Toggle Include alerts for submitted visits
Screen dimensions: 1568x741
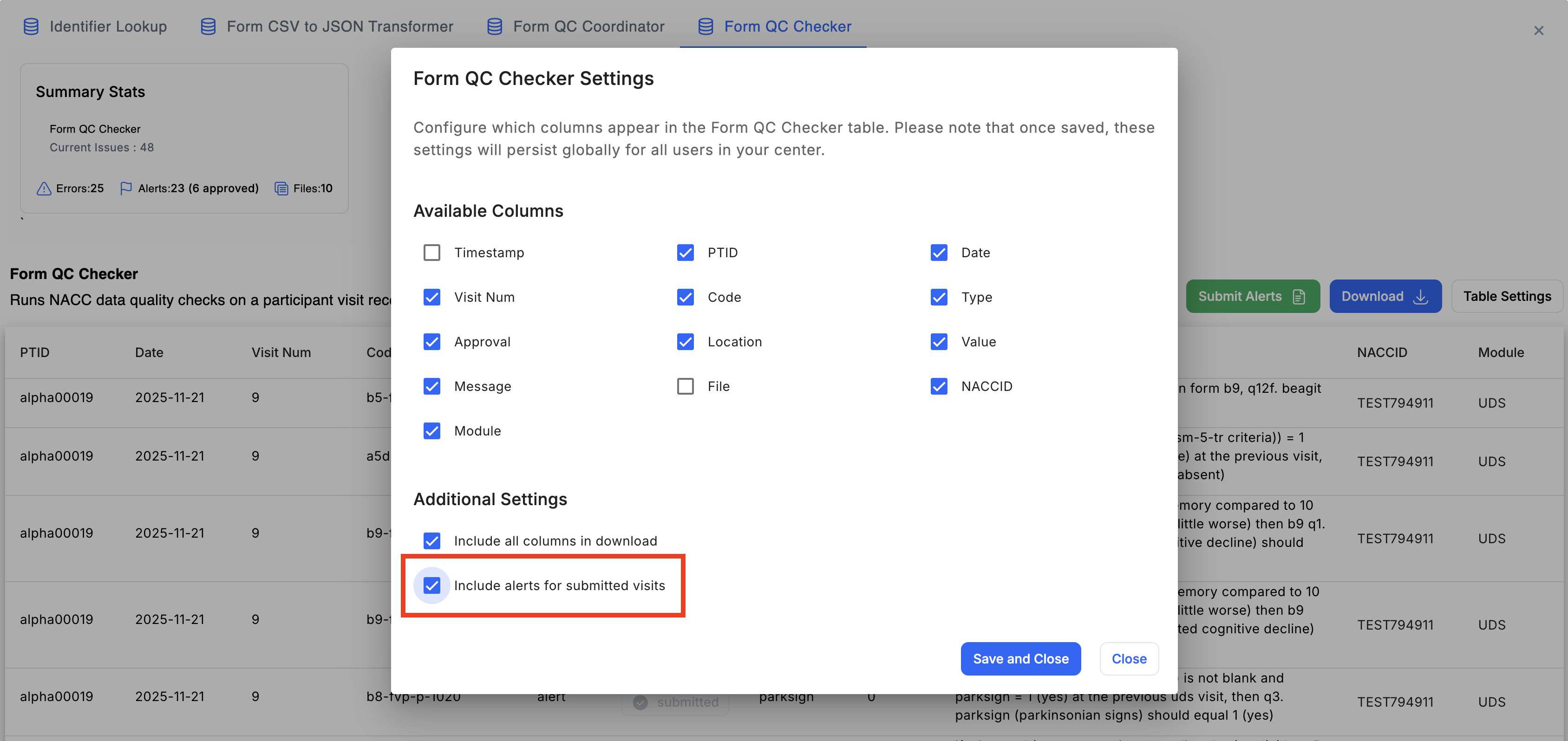[x=431, y=585]
